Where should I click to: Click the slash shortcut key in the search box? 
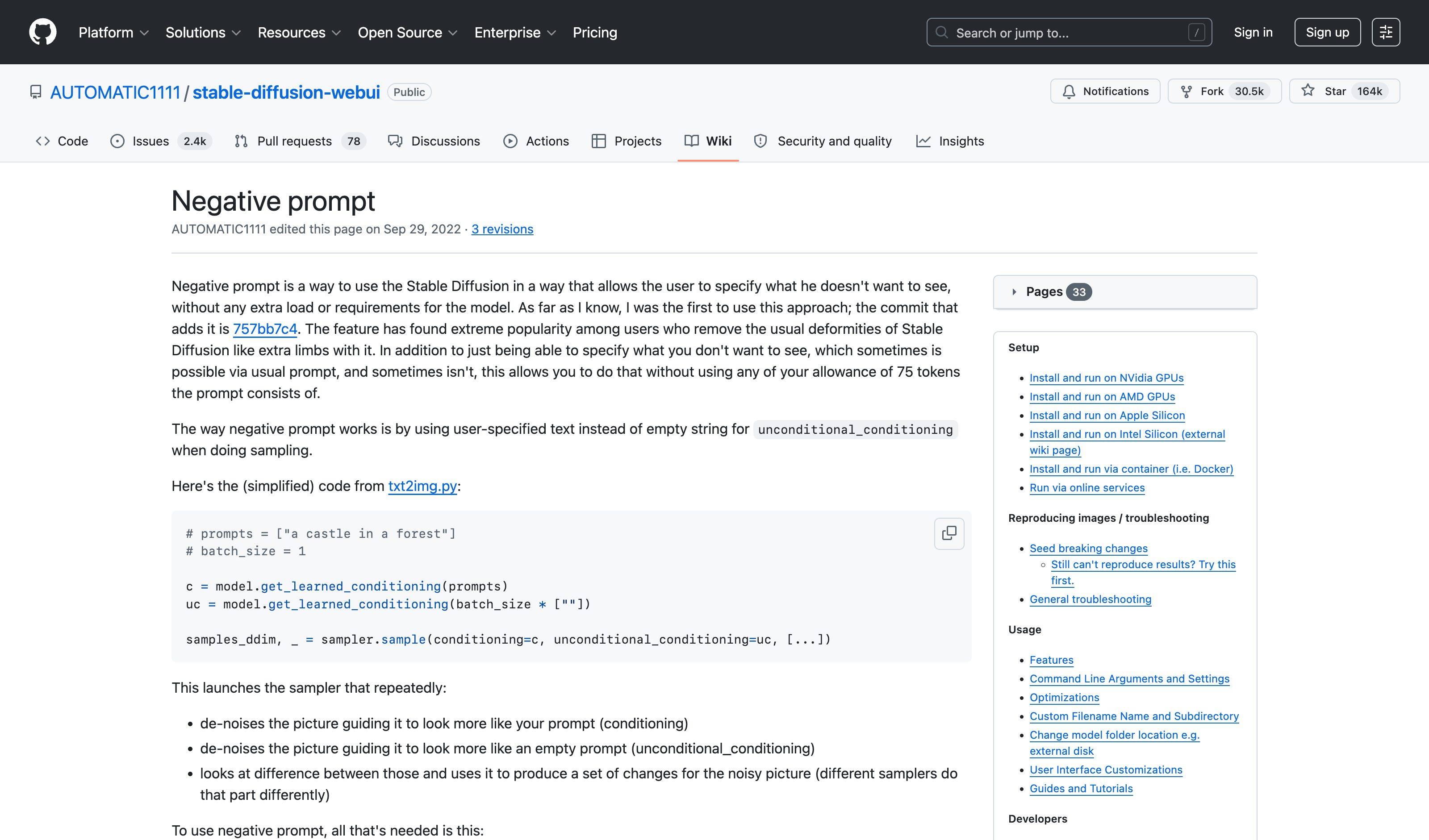coord(1196,32)
